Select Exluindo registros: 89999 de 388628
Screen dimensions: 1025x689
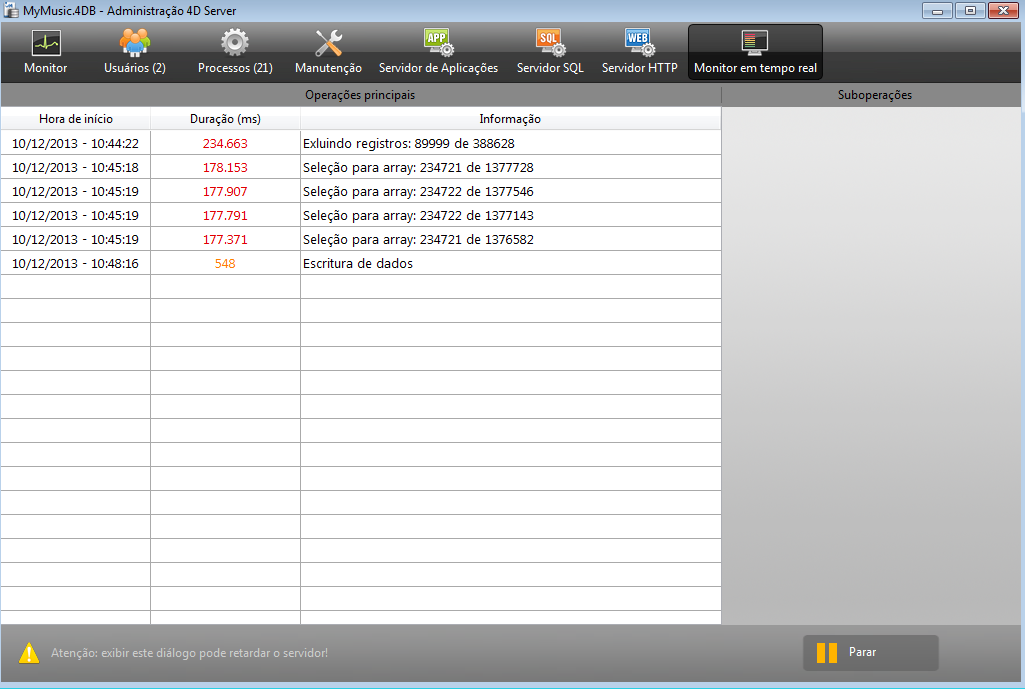pyautogui.click(x=409, y=144)
